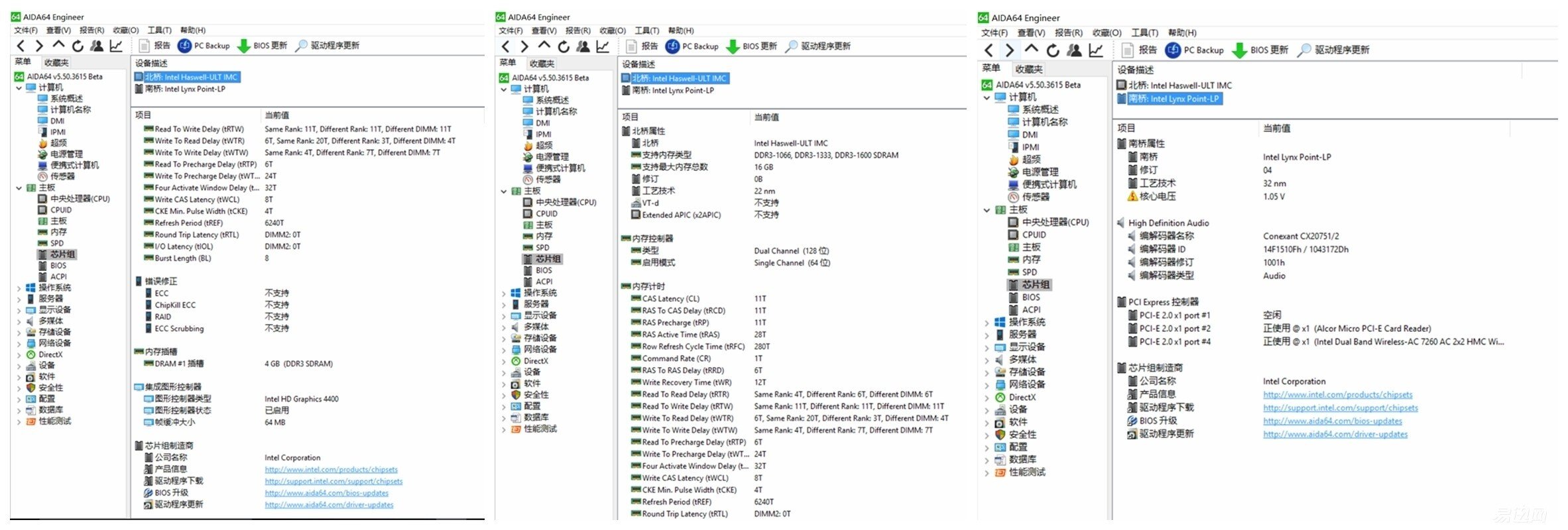Open intel.com/products/chipsets link in the left window

coord(331,470)
